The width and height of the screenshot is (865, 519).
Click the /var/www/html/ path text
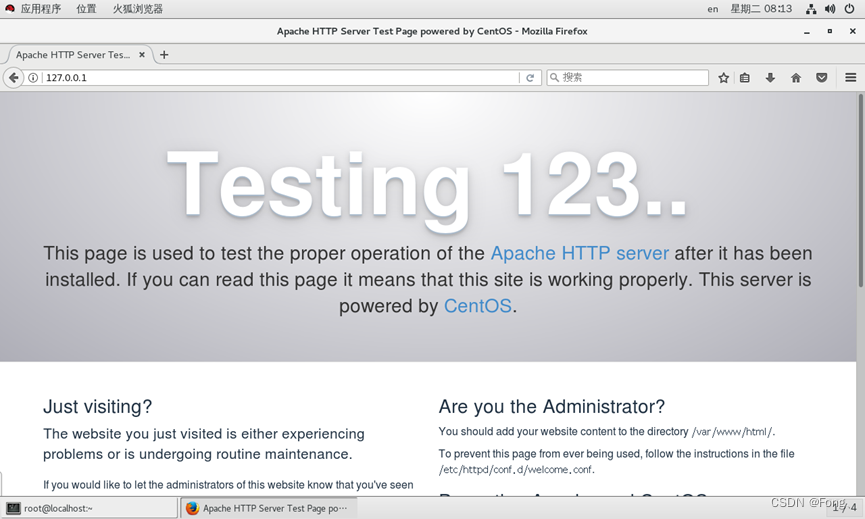tap(732, 432)
